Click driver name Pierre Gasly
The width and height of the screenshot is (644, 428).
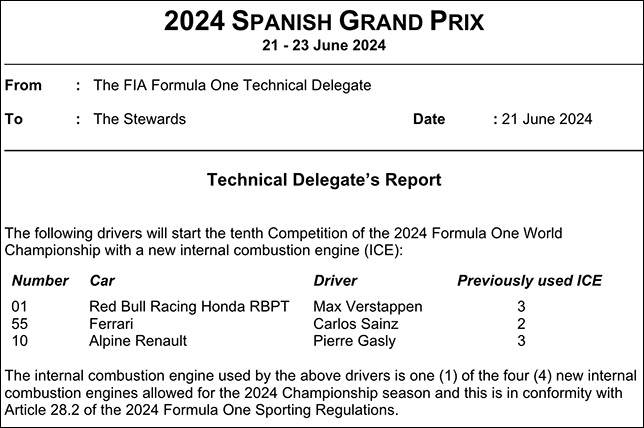click(x=353, y=341)
